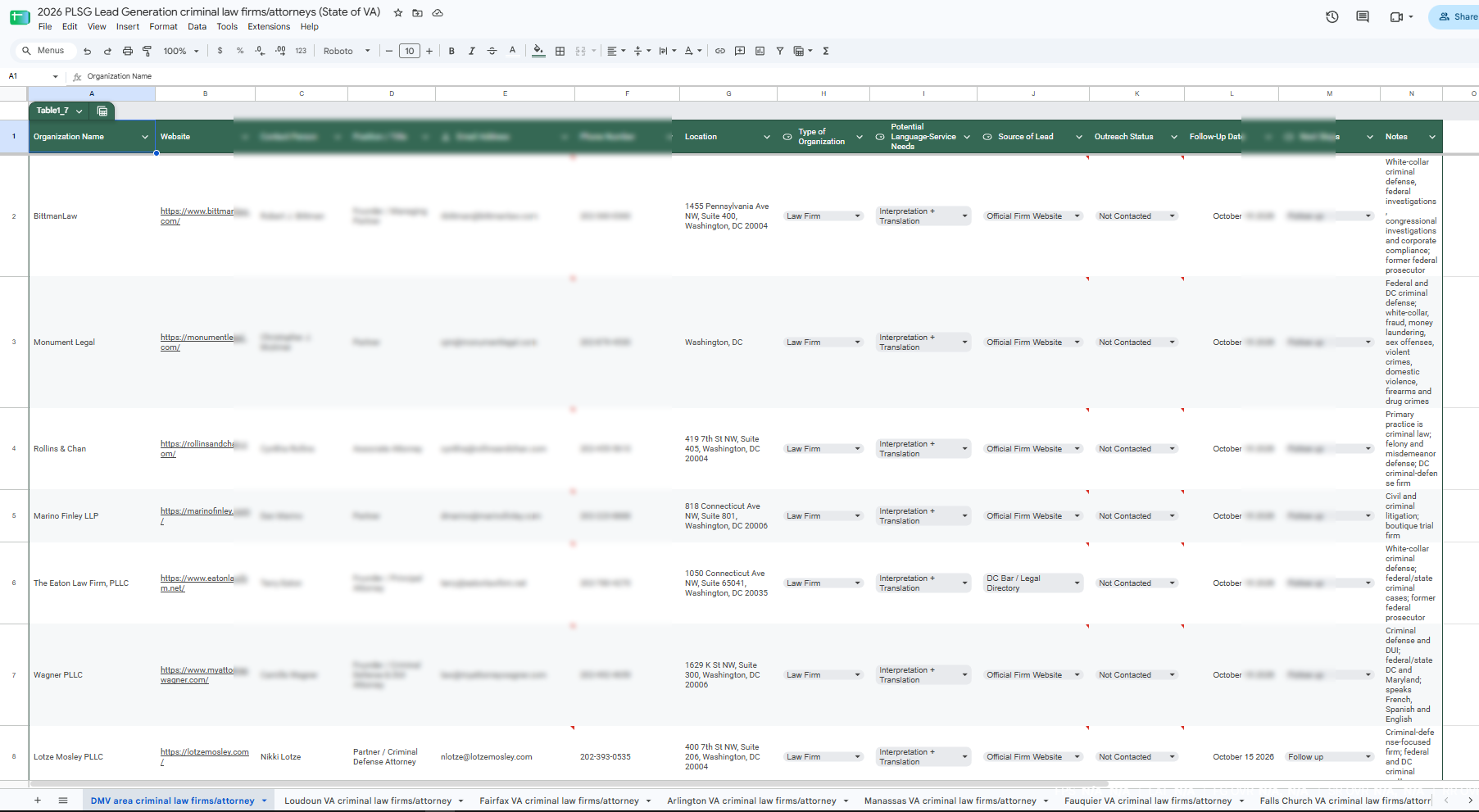Create a filter with the funnel icon
Image resolution: width=1479 pixels, height=812 pixels.
780,51
